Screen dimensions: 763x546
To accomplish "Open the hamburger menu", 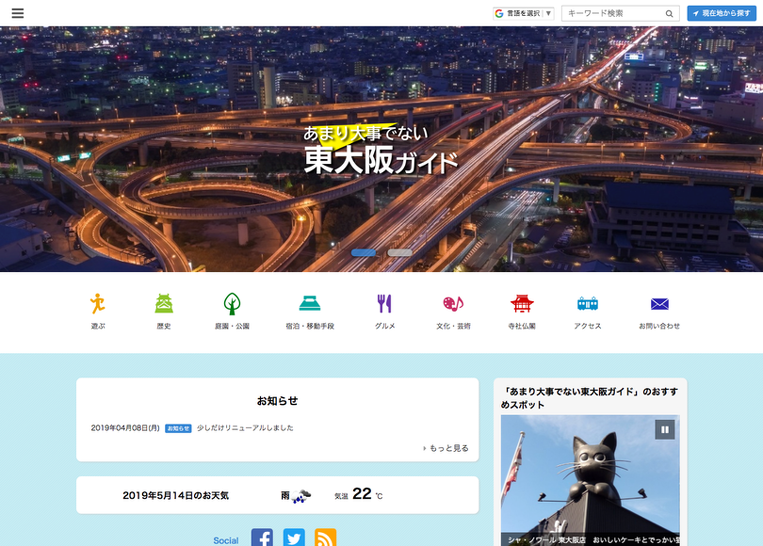I will pyautogui.click(x=17, y=13).
